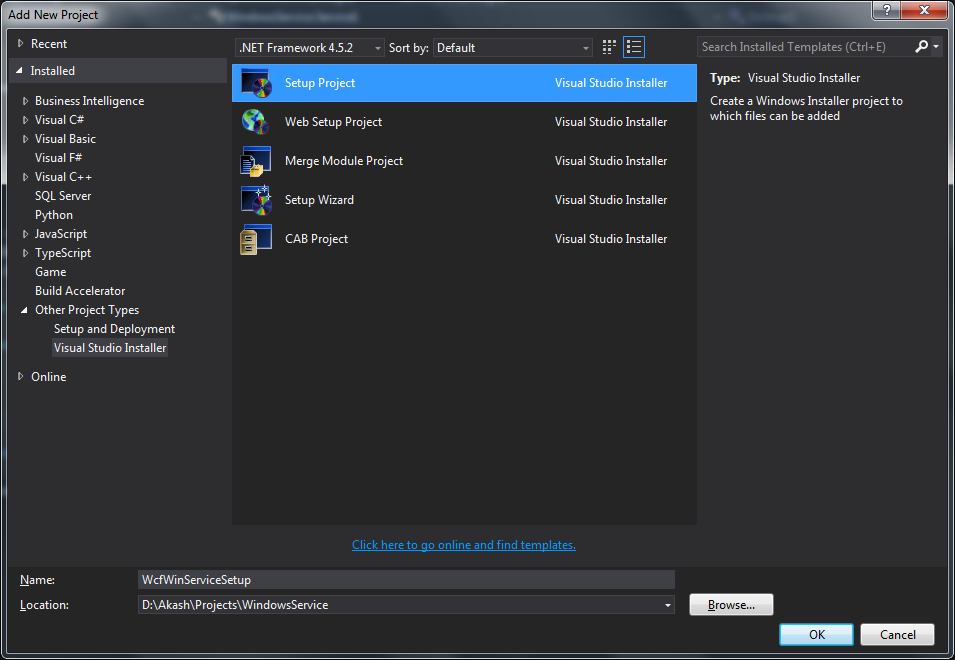
Task: Expand the Online section
Action: click(19, 376)
